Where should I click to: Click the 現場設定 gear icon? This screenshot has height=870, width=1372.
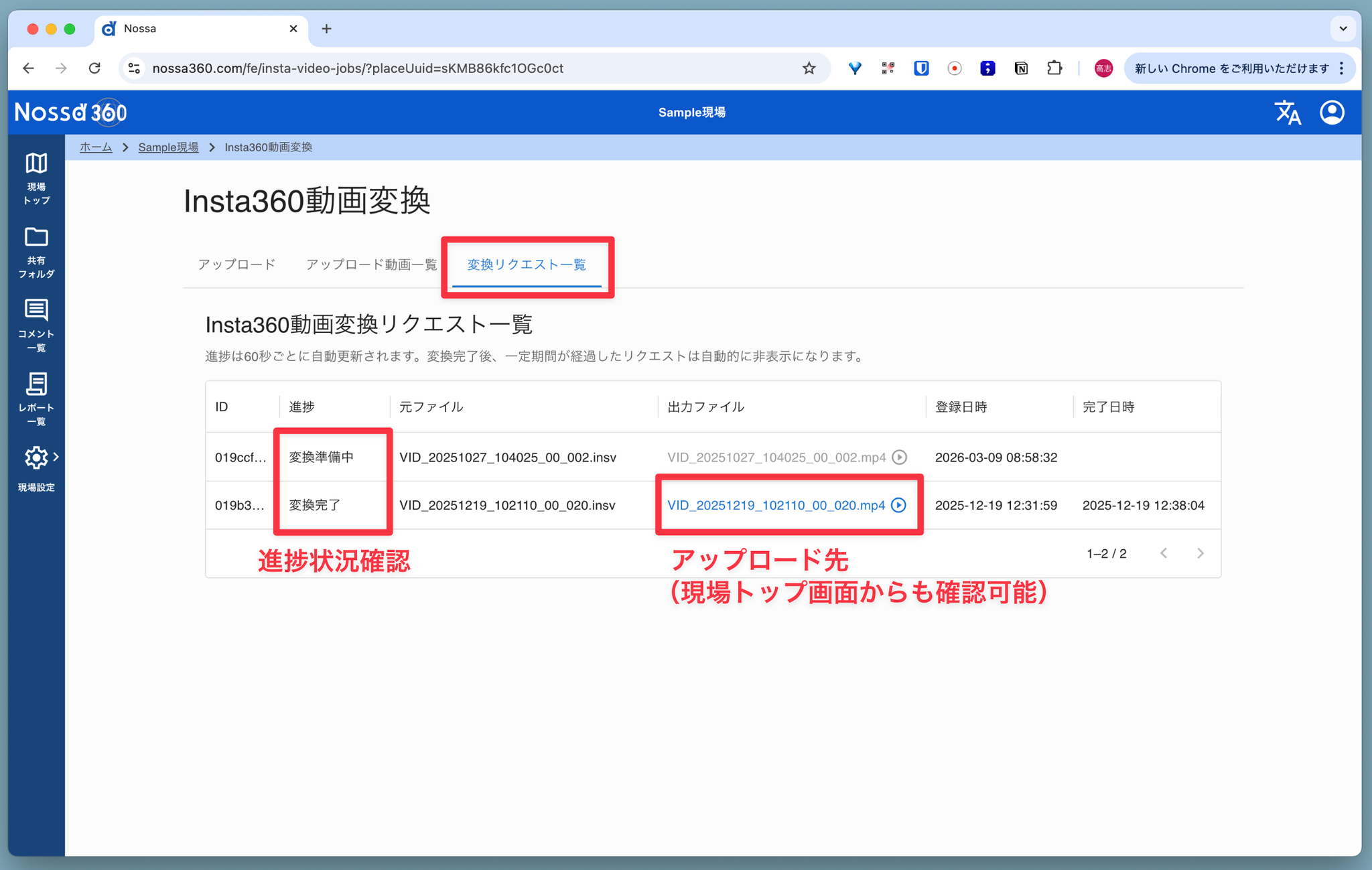pyautogui.click(x=36, y=458)
